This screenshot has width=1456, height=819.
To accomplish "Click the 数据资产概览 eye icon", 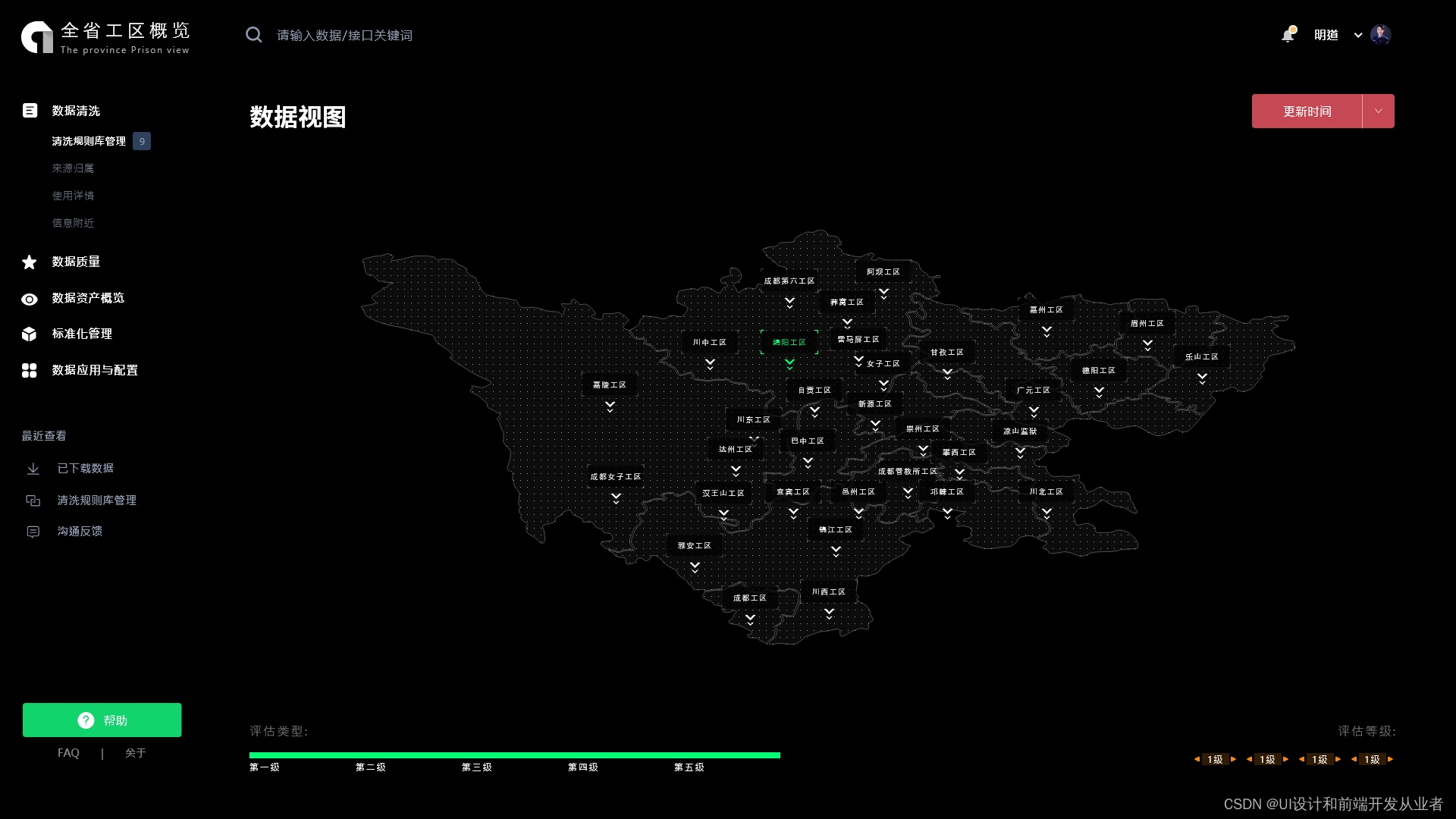I will 30,299.
